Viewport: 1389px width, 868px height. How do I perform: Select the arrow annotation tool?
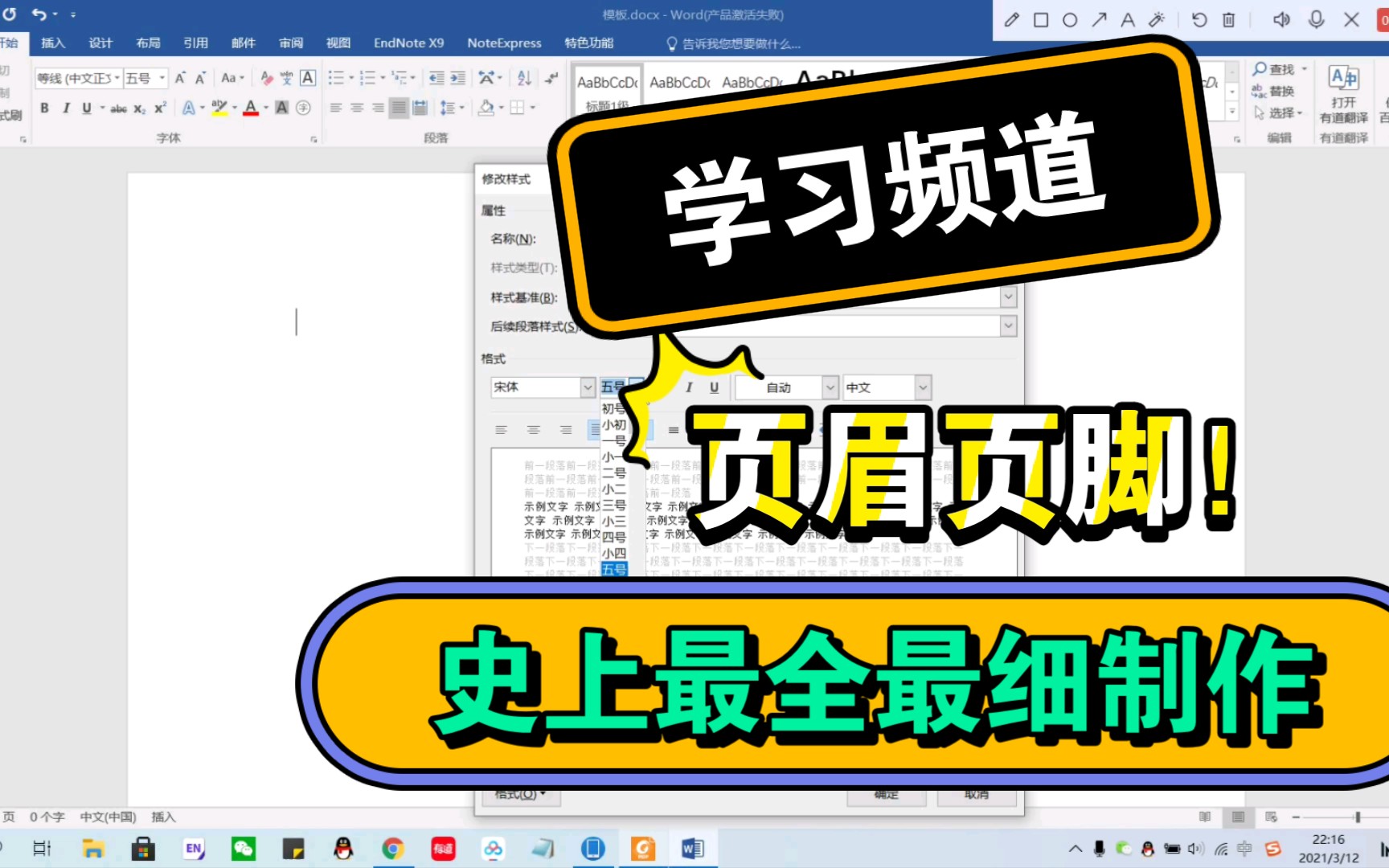tap(1099, 20)
